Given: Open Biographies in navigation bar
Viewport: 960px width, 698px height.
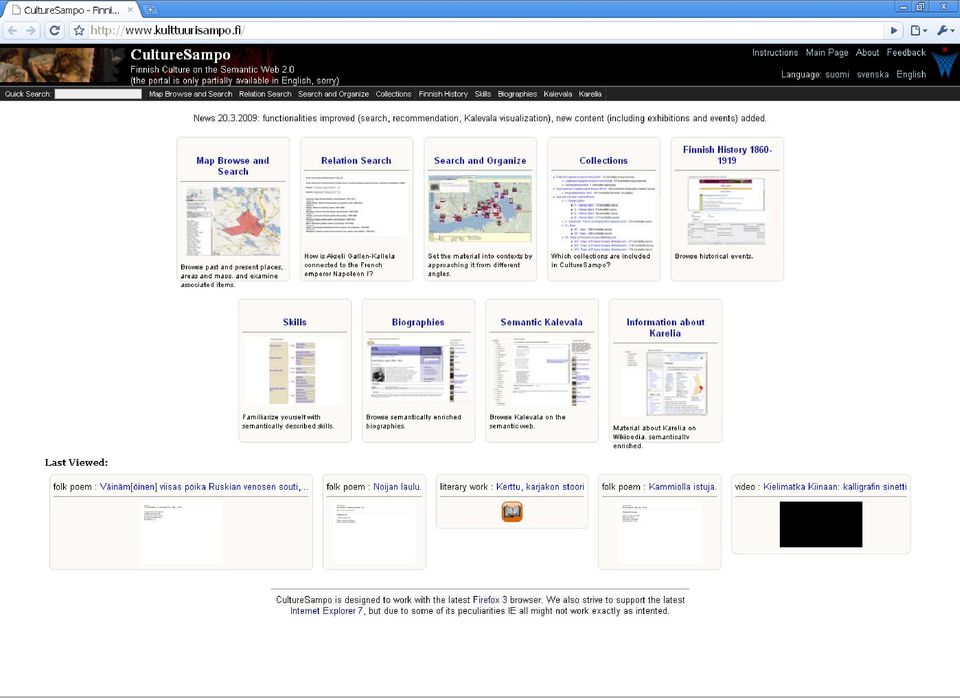Looking at the screenshot, I should [517, 94].
